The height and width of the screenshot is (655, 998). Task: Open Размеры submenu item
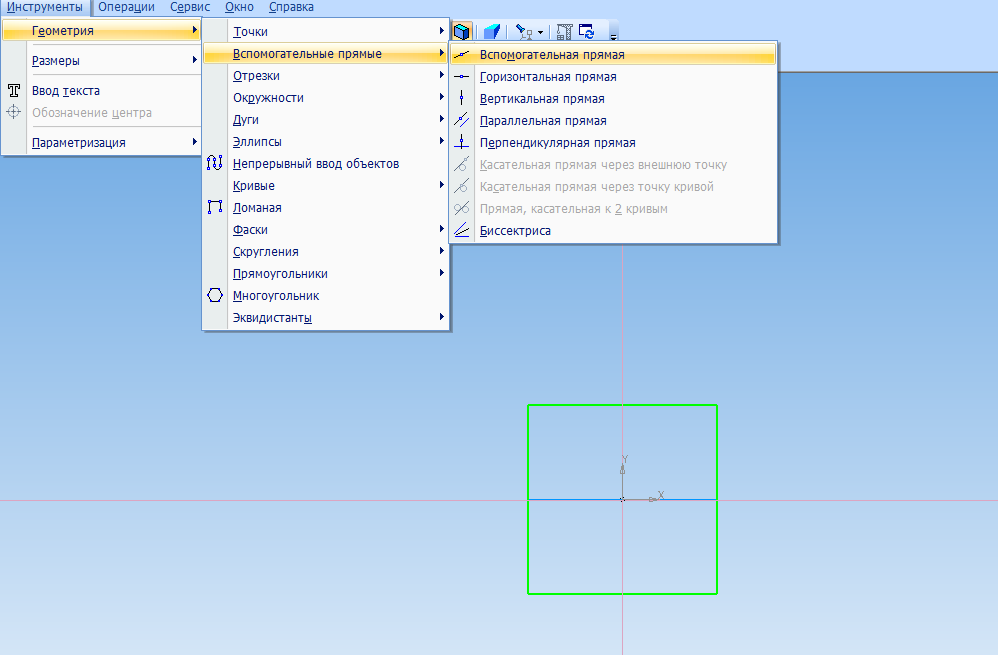point(101,60)
